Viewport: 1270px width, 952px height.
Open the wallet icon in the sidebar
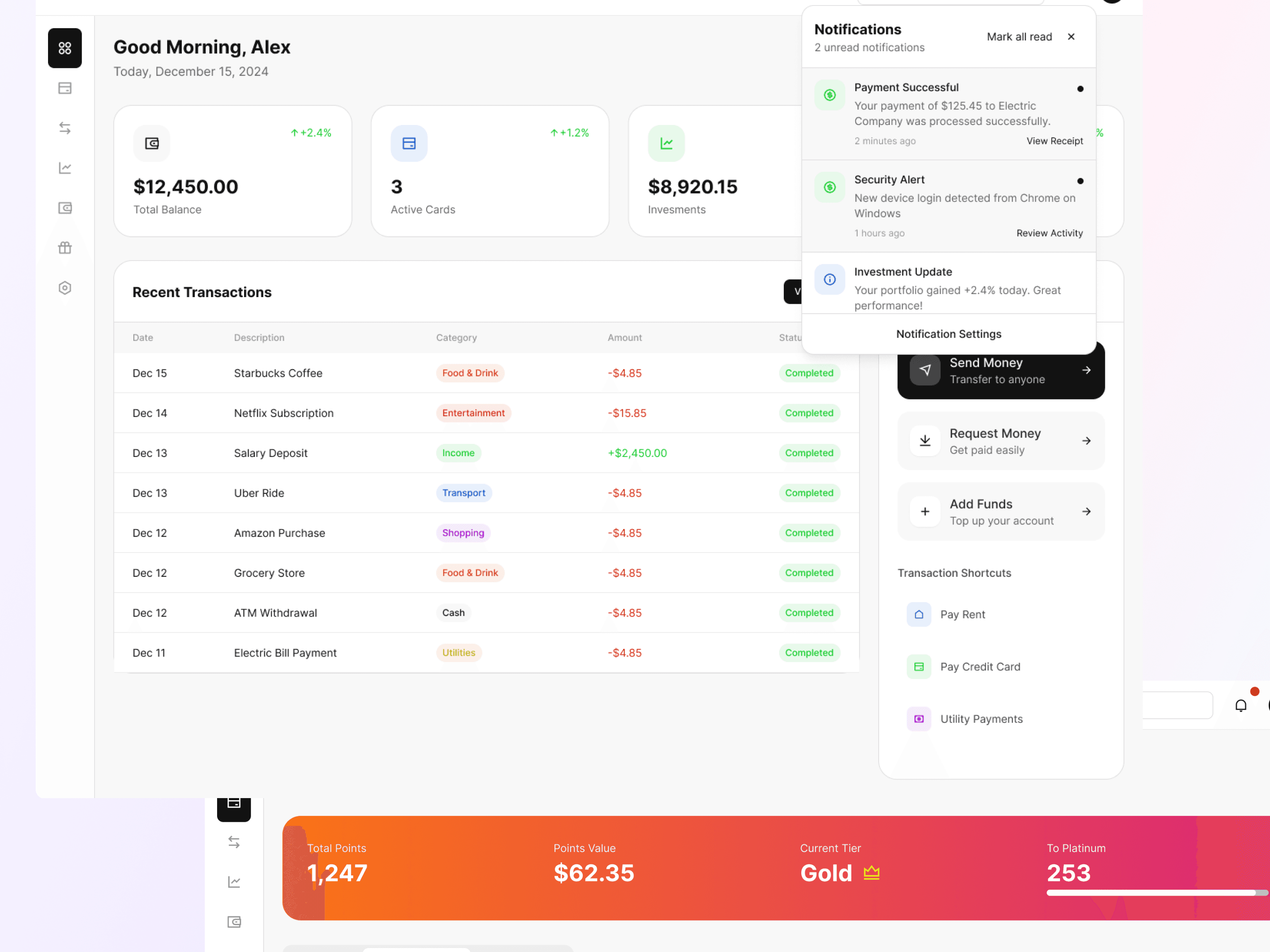coord(65,208)
